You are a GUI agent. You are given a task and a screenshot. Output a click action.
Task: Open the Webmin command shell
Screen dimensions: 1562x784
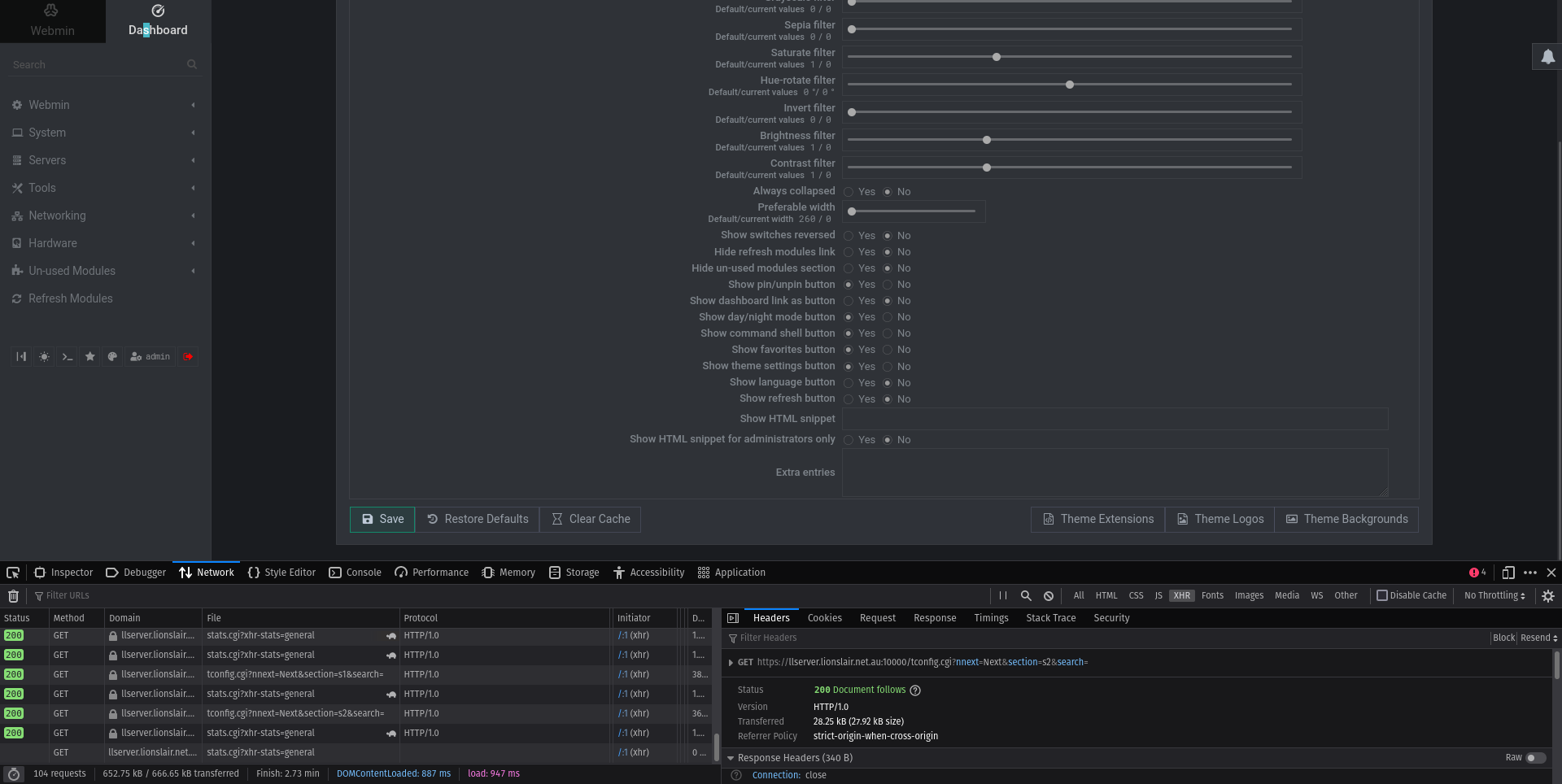[67, 356]
